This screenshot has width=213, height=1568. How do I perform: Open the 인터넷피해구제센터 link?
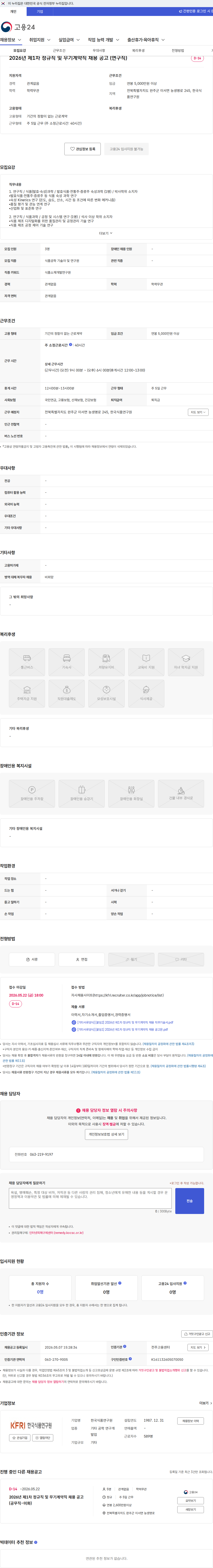click(56, 1233)
